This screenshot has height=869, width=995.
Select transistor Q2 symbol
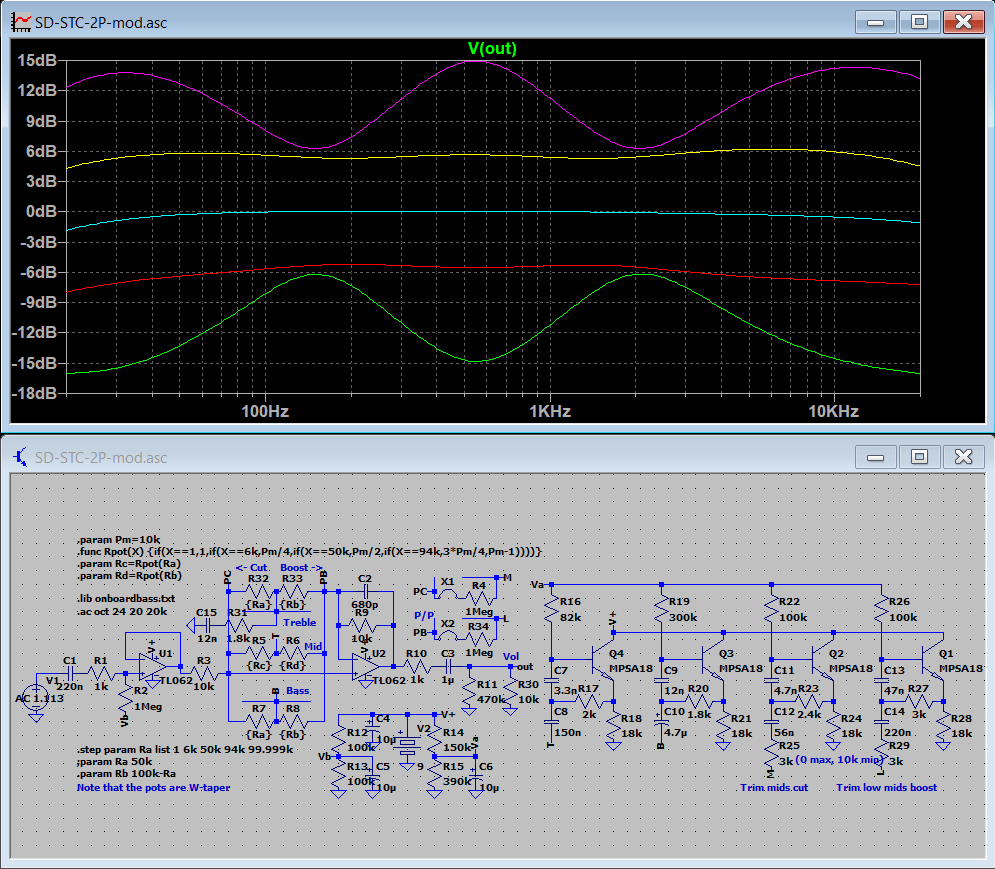pyautogui.click(x=823, y=660)
